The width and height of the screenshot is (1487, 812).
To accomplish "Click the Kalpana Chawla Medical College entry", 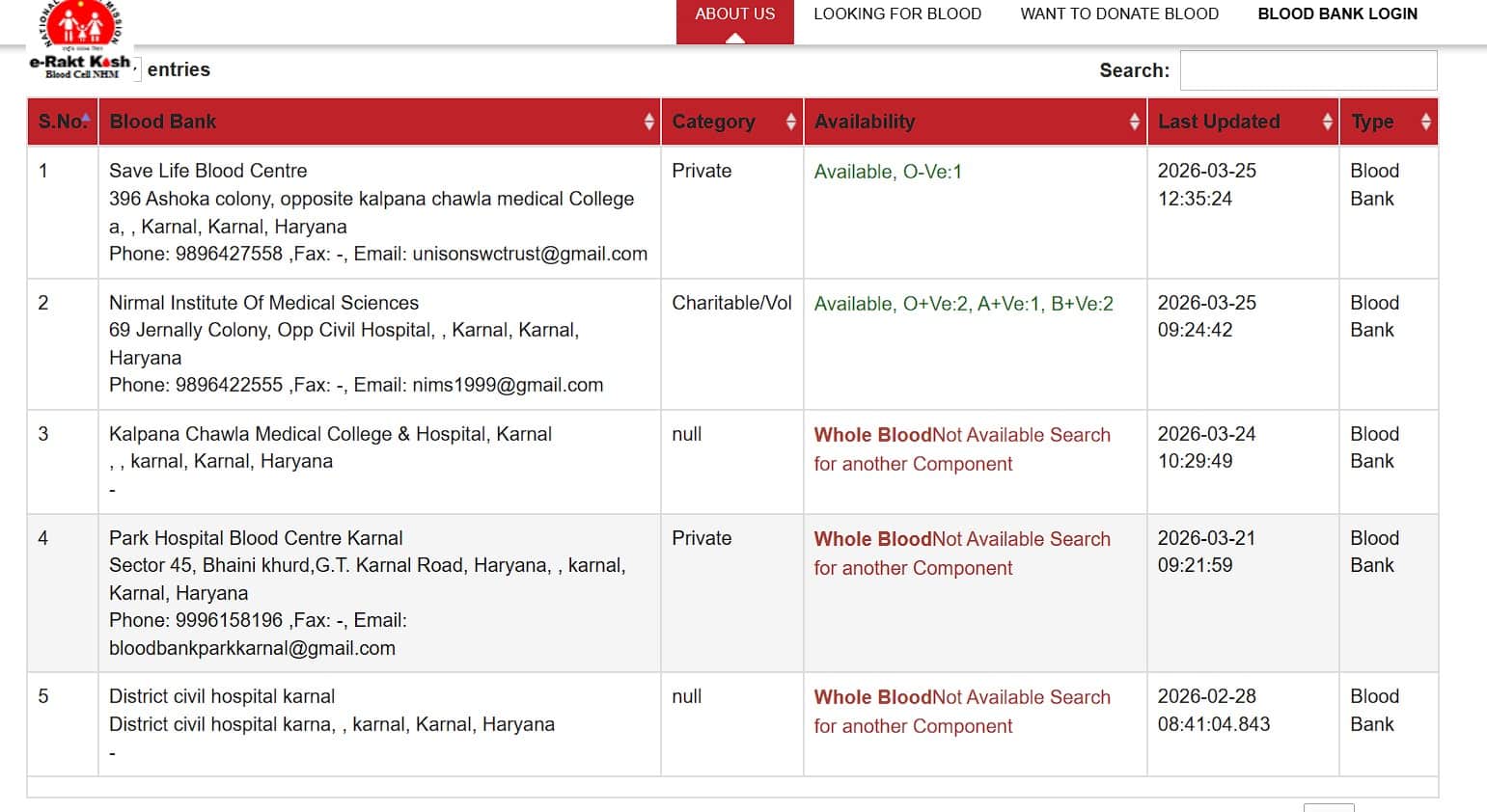I will 330,434.
